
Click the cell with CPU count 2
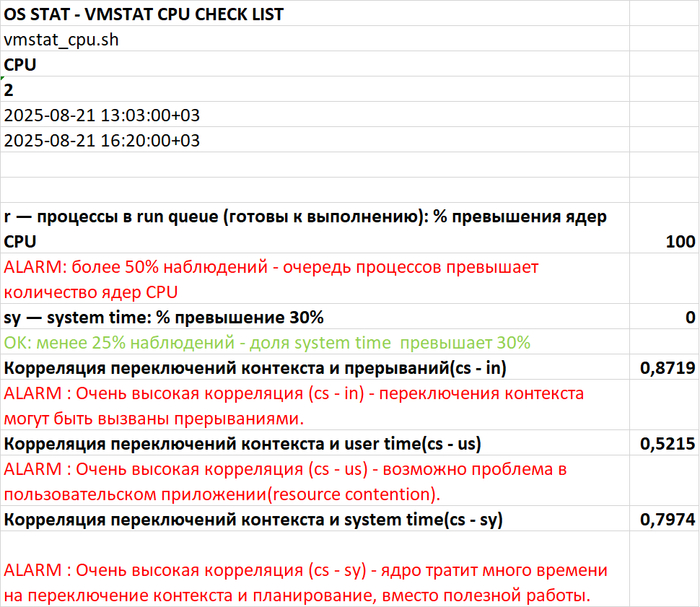10,89
